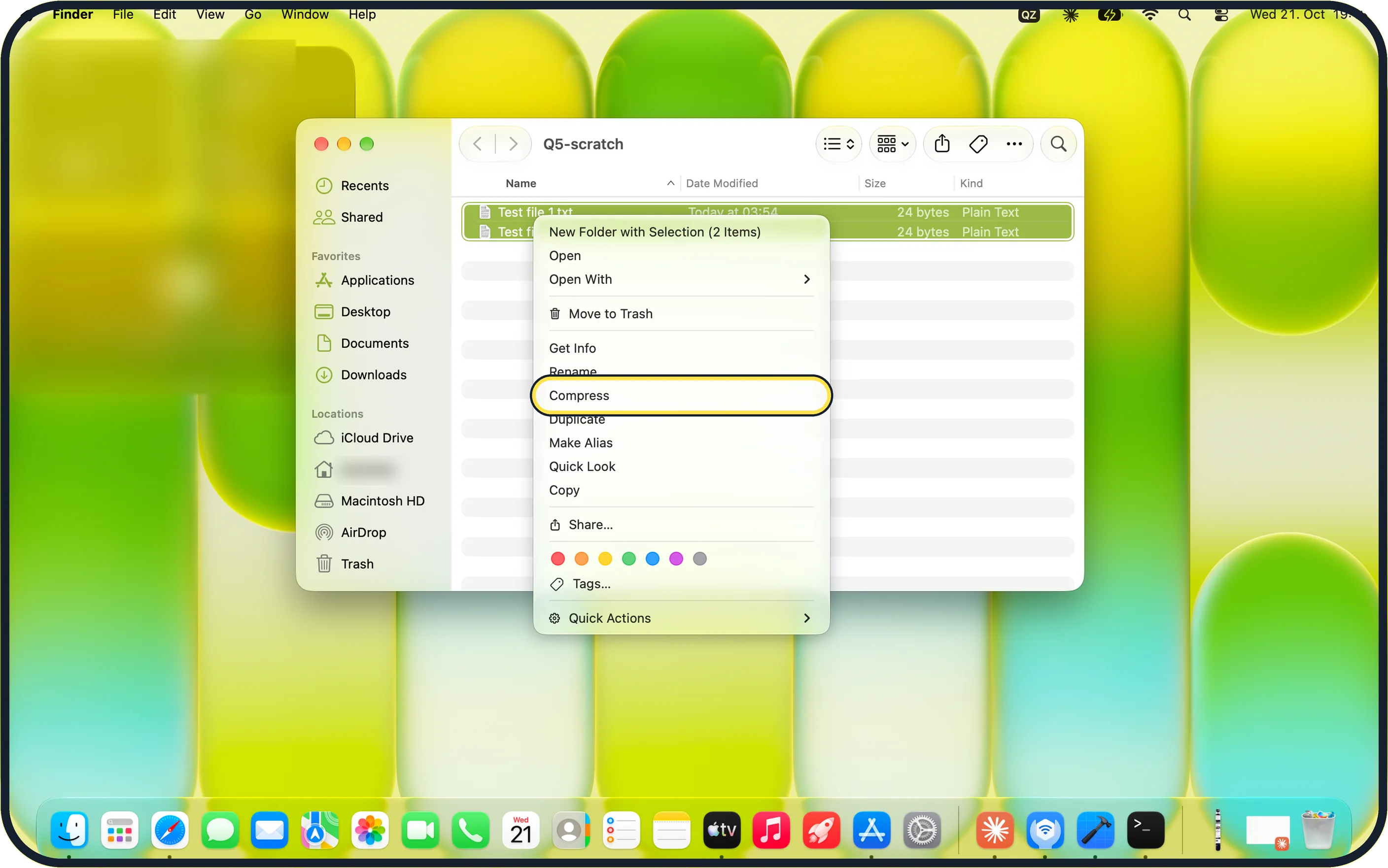Click the Finder window search icon
Screen dimensions: 1388x868
tap(1058, 143)
